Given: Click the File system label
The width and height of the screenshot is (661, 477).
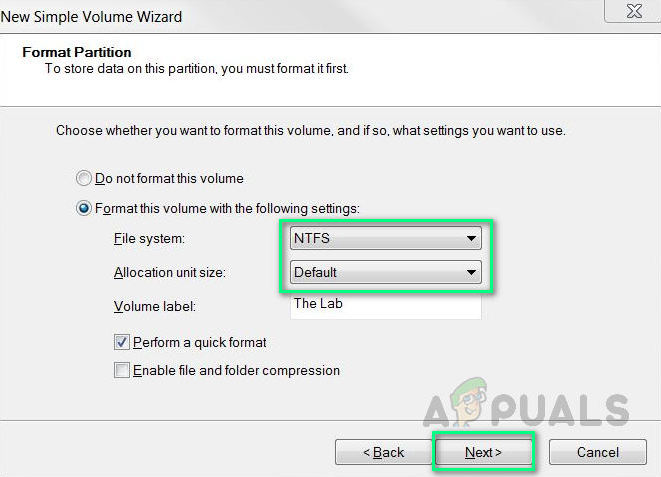Looking at the screenshot, I should 149,238.
